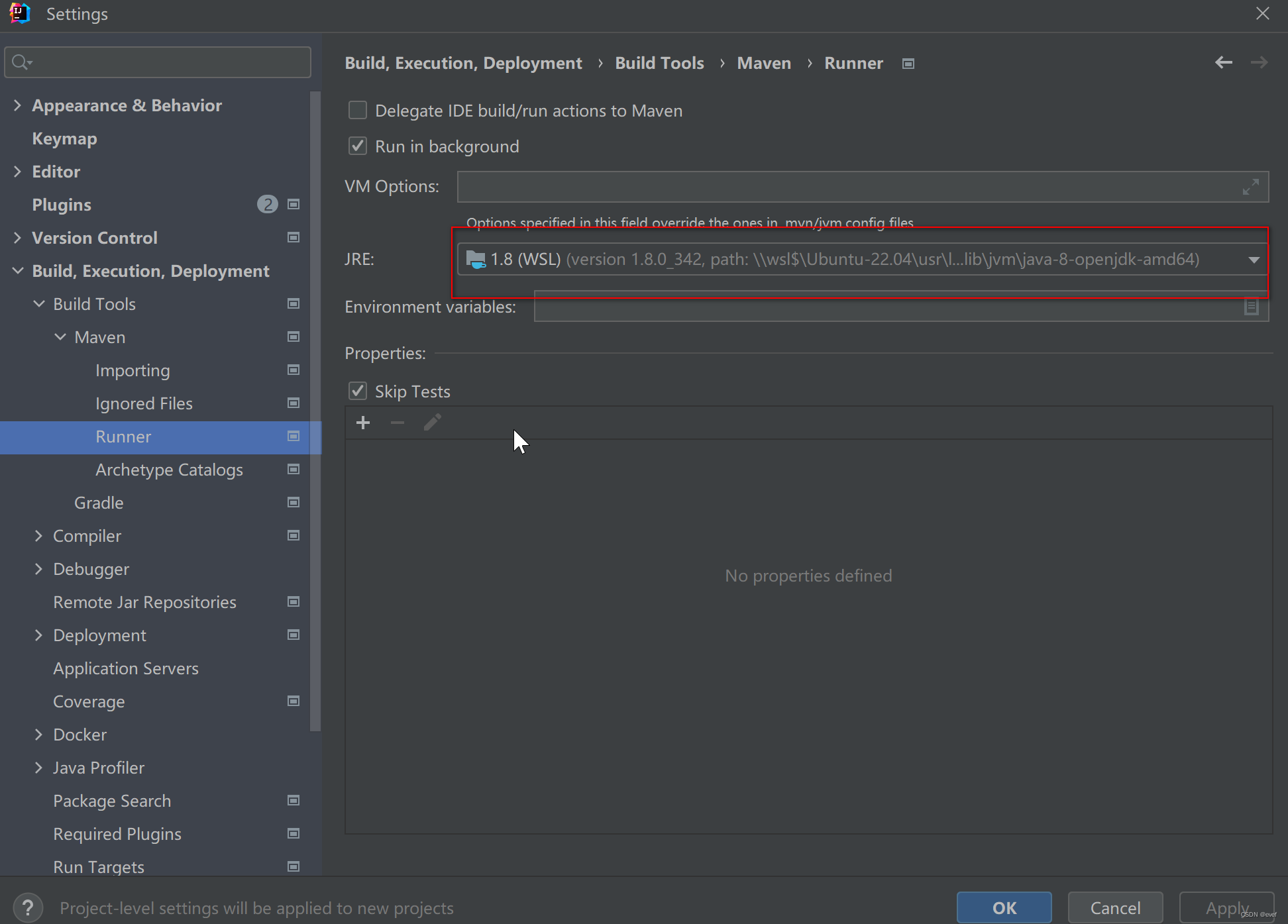
Task: Click the Environment variables text field
Action: click(x=901, y=307)
